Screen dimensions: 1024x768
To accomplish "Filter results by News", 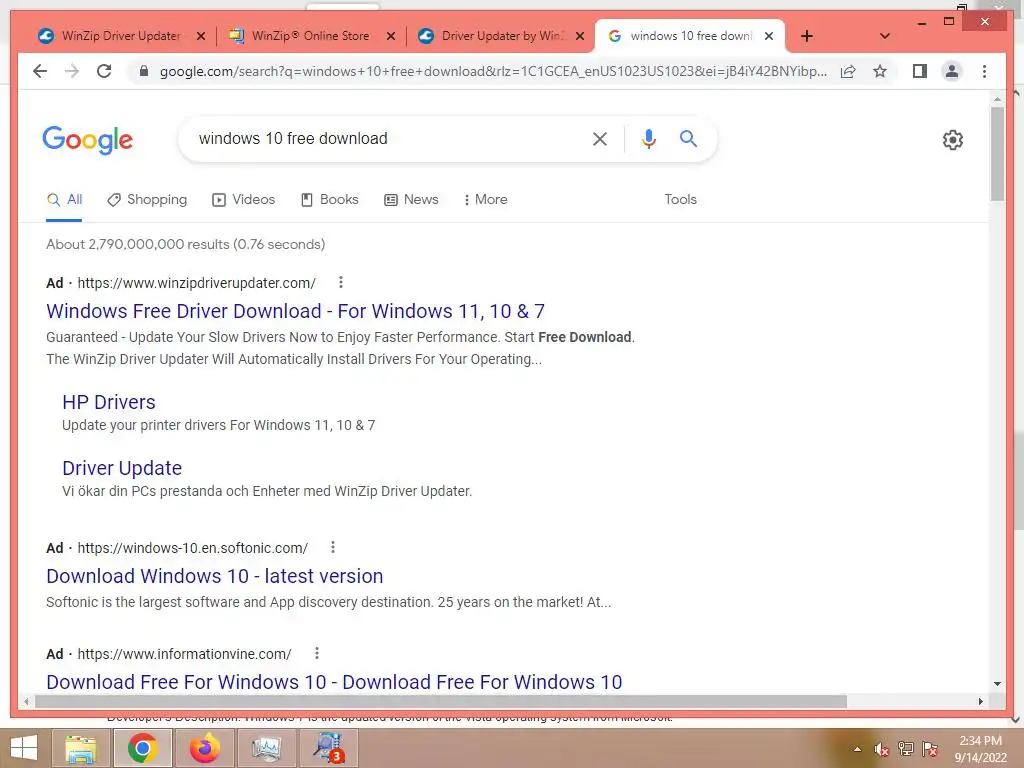I will pos(411,200).
